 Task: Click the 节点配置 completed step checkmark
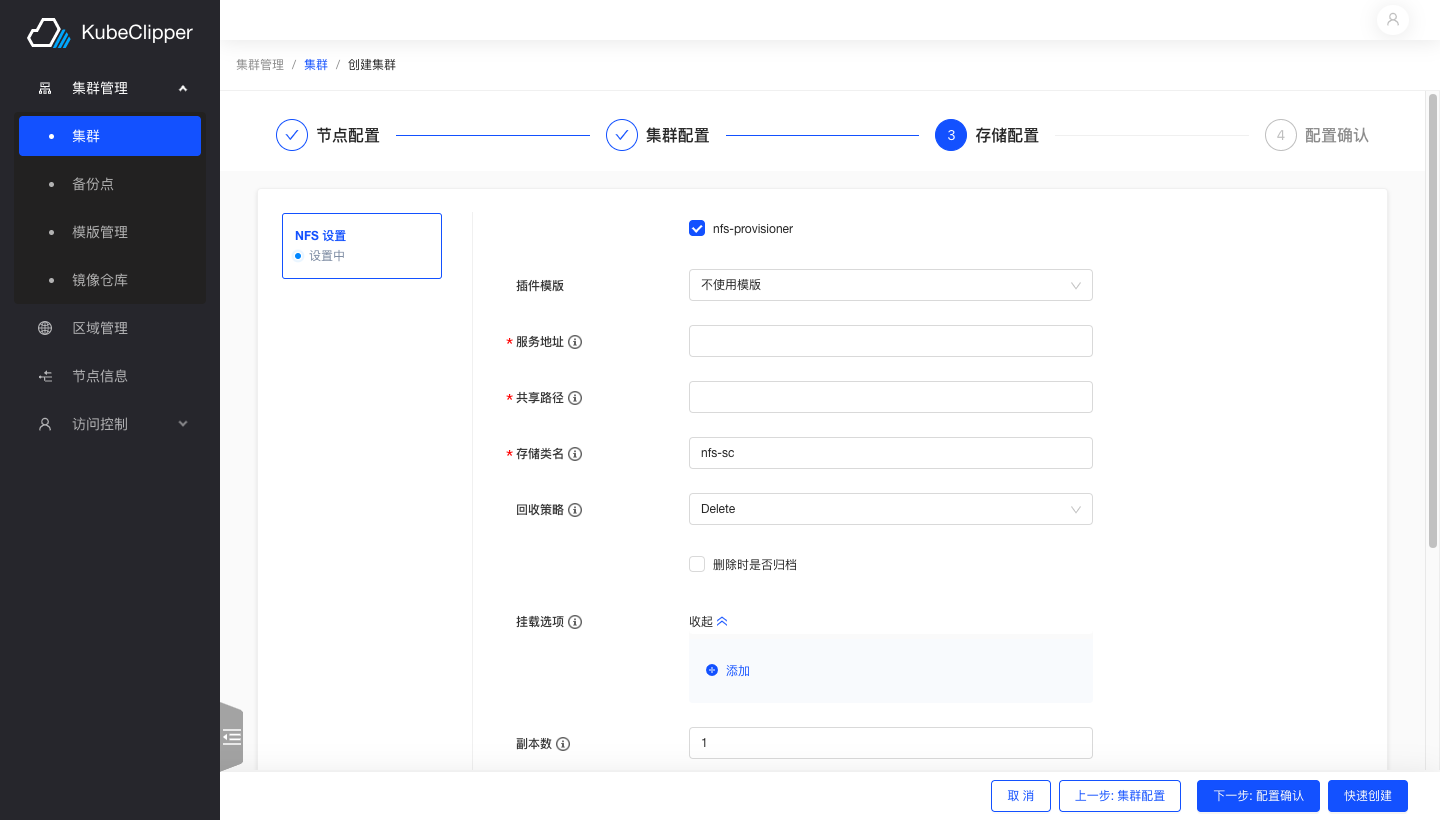pyautogui.click(x=292, y=135)
